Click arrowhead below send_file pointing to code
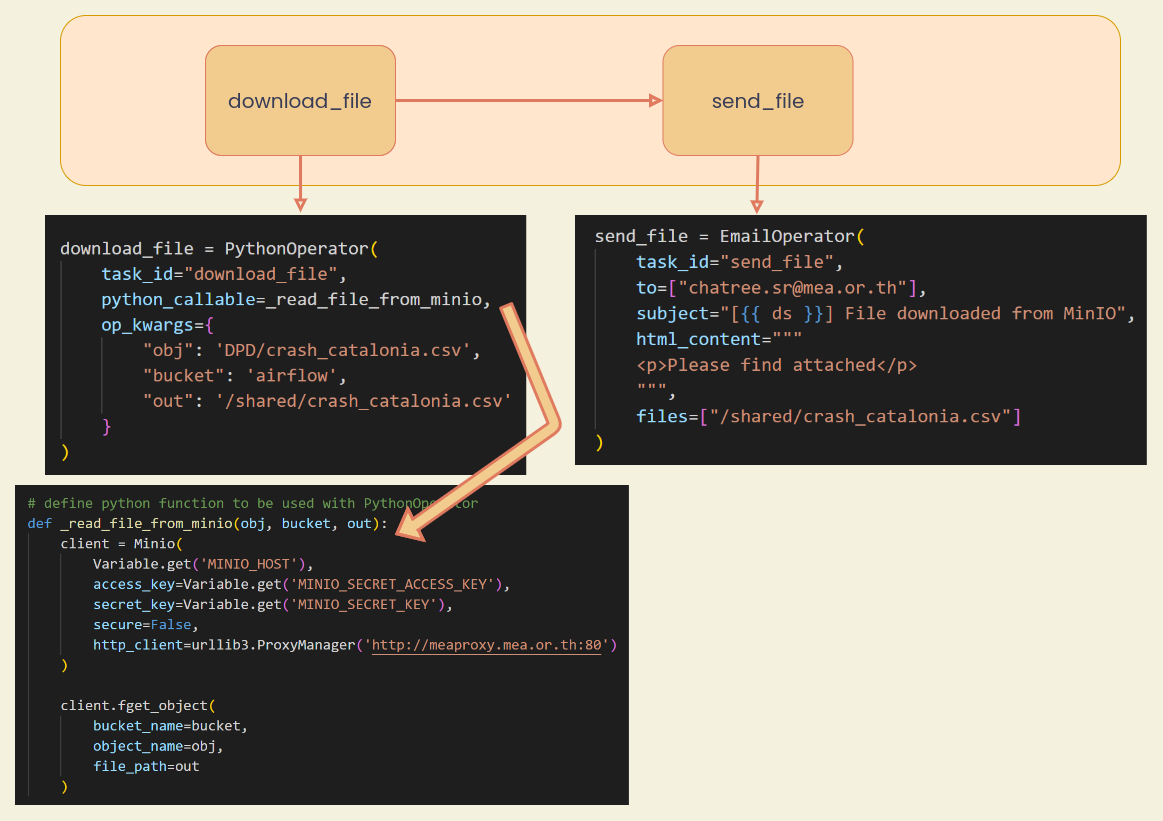1163x821 pixels. [x=757, y=205]
